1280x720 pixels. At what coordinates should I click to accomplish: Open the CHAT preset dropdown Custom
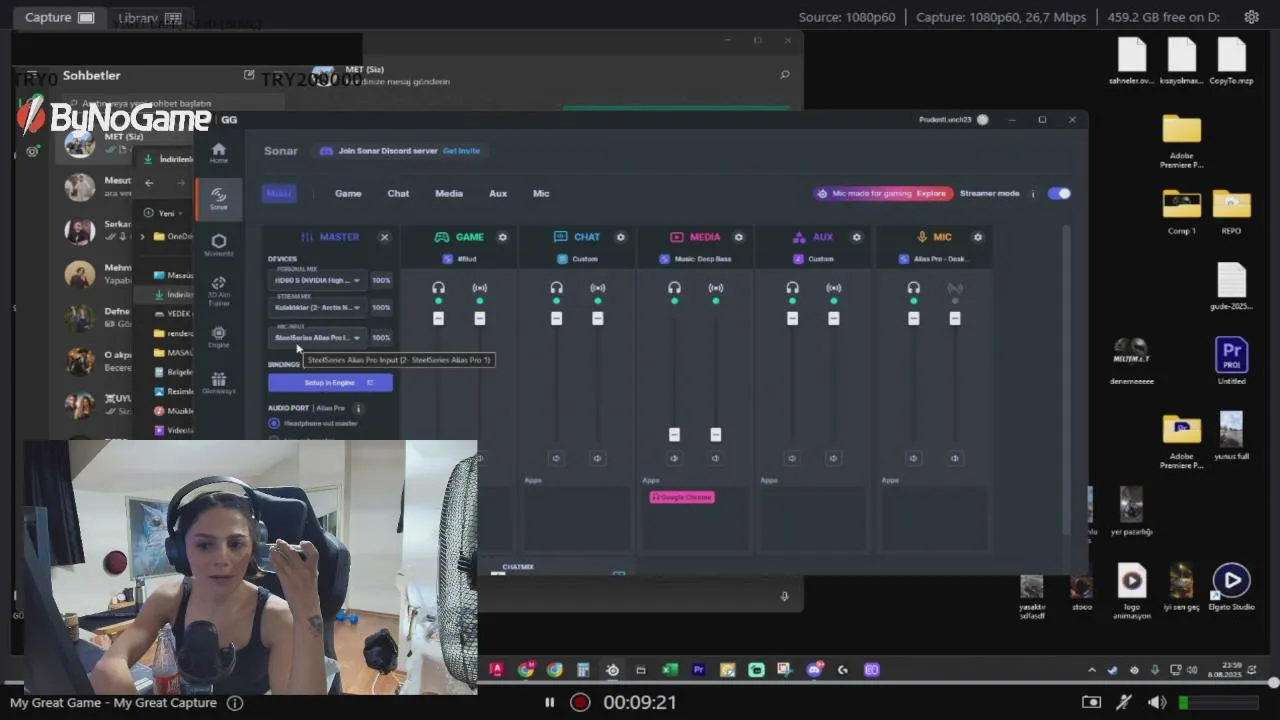(x=578, y=259)
